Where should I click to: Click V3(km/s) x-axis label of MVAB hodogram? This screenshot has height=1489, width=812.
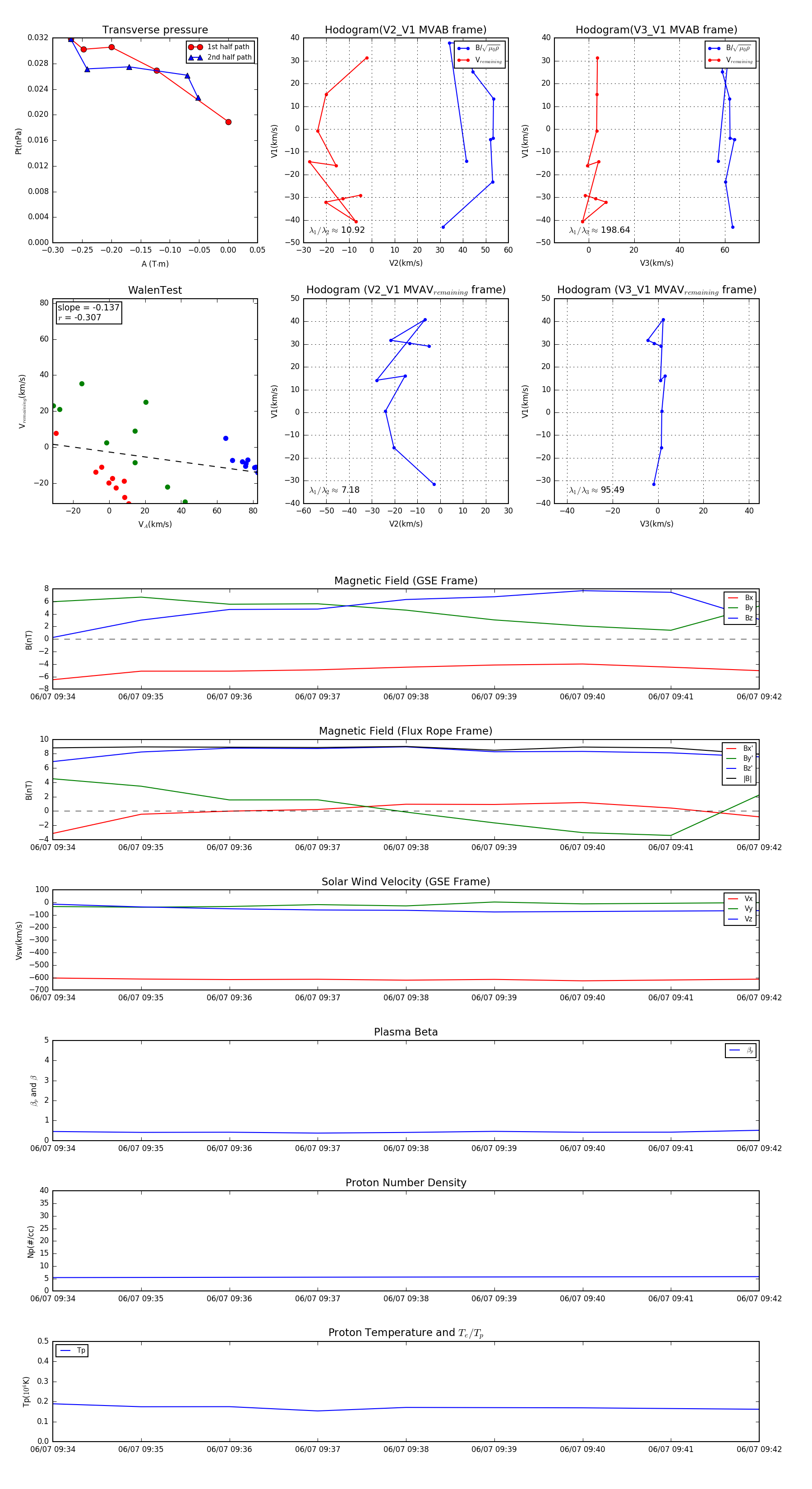pos(656,263)
